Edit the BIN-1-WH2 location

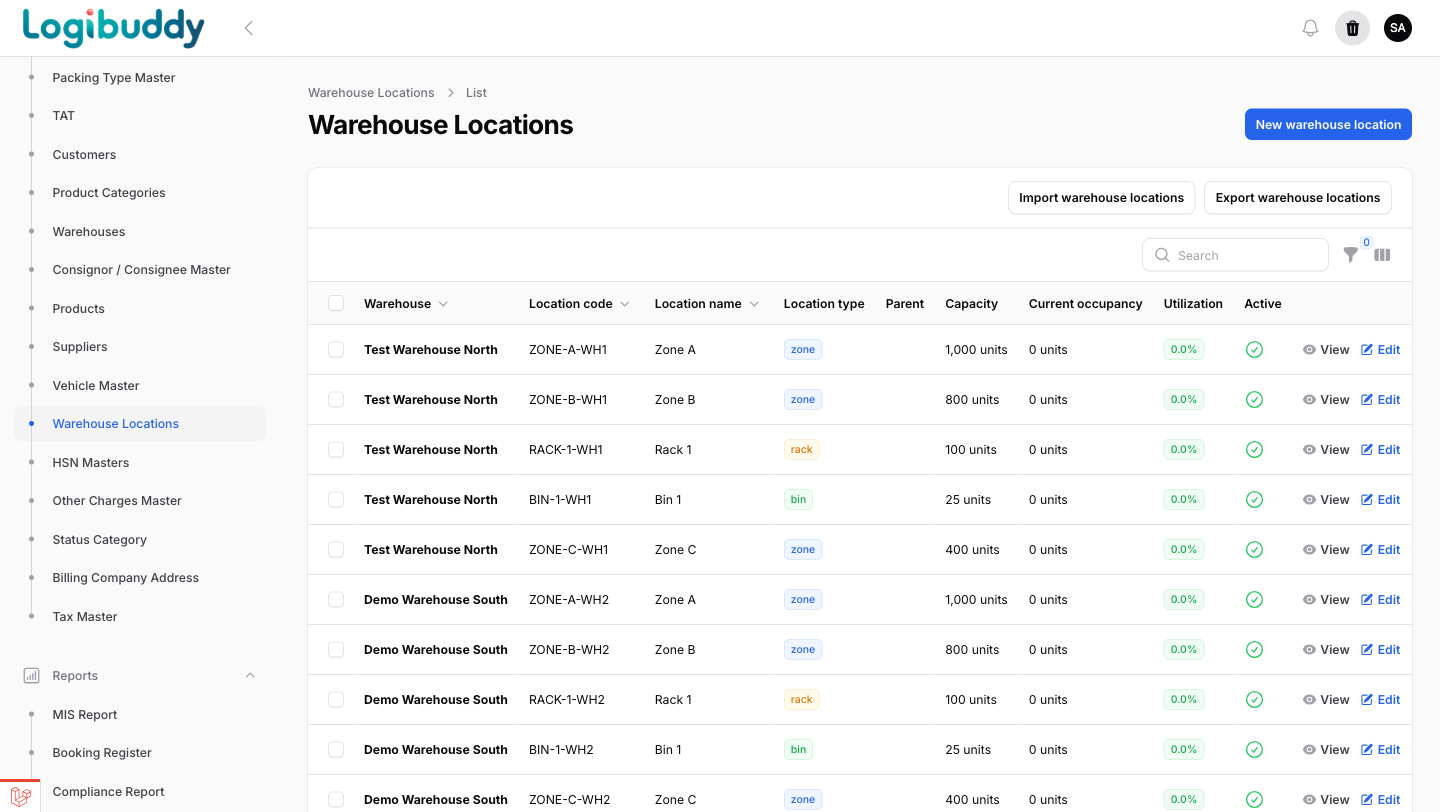point(1381,750)
